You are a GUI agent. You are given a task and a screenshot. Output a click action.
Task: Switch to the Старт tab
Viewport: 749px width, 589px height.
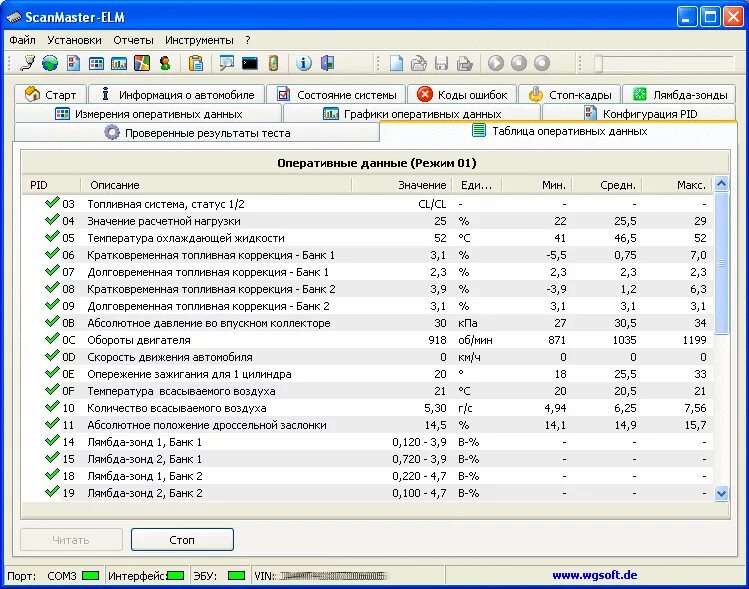tap(50, 95)
